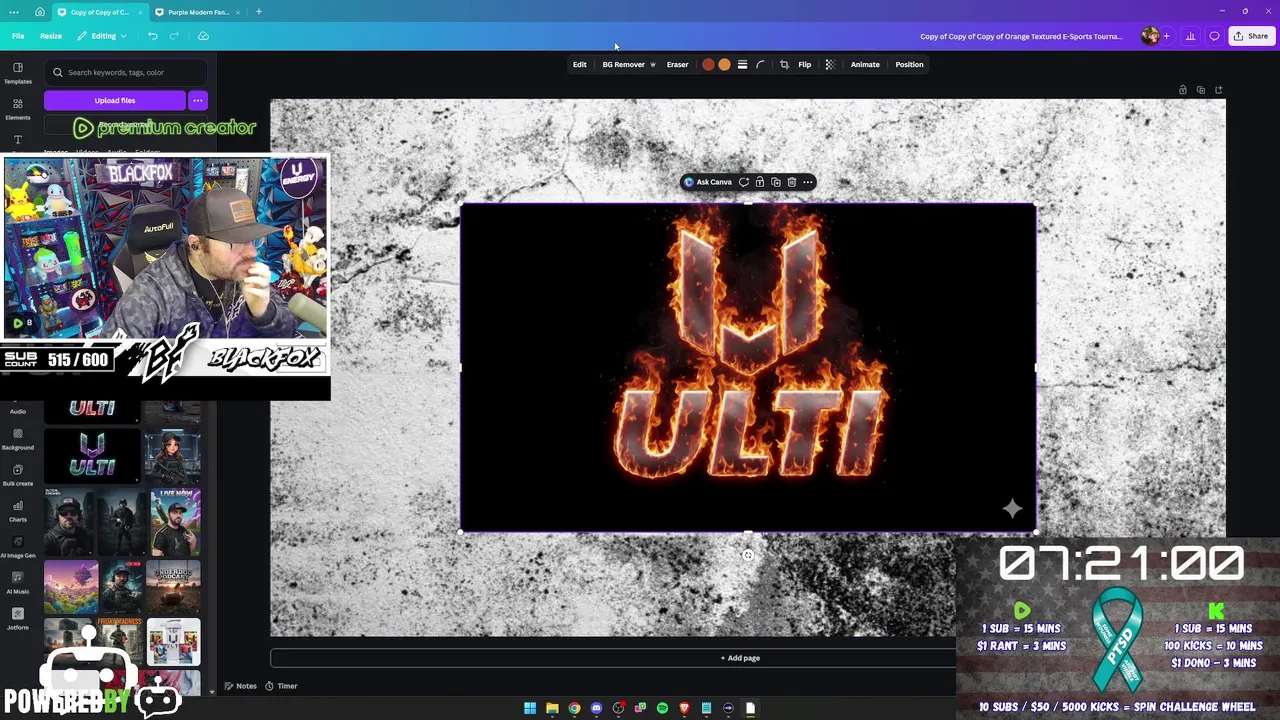Open the Background panel in the sidebar
Screen dimensions: 1280x720
[x=18, y=439]
